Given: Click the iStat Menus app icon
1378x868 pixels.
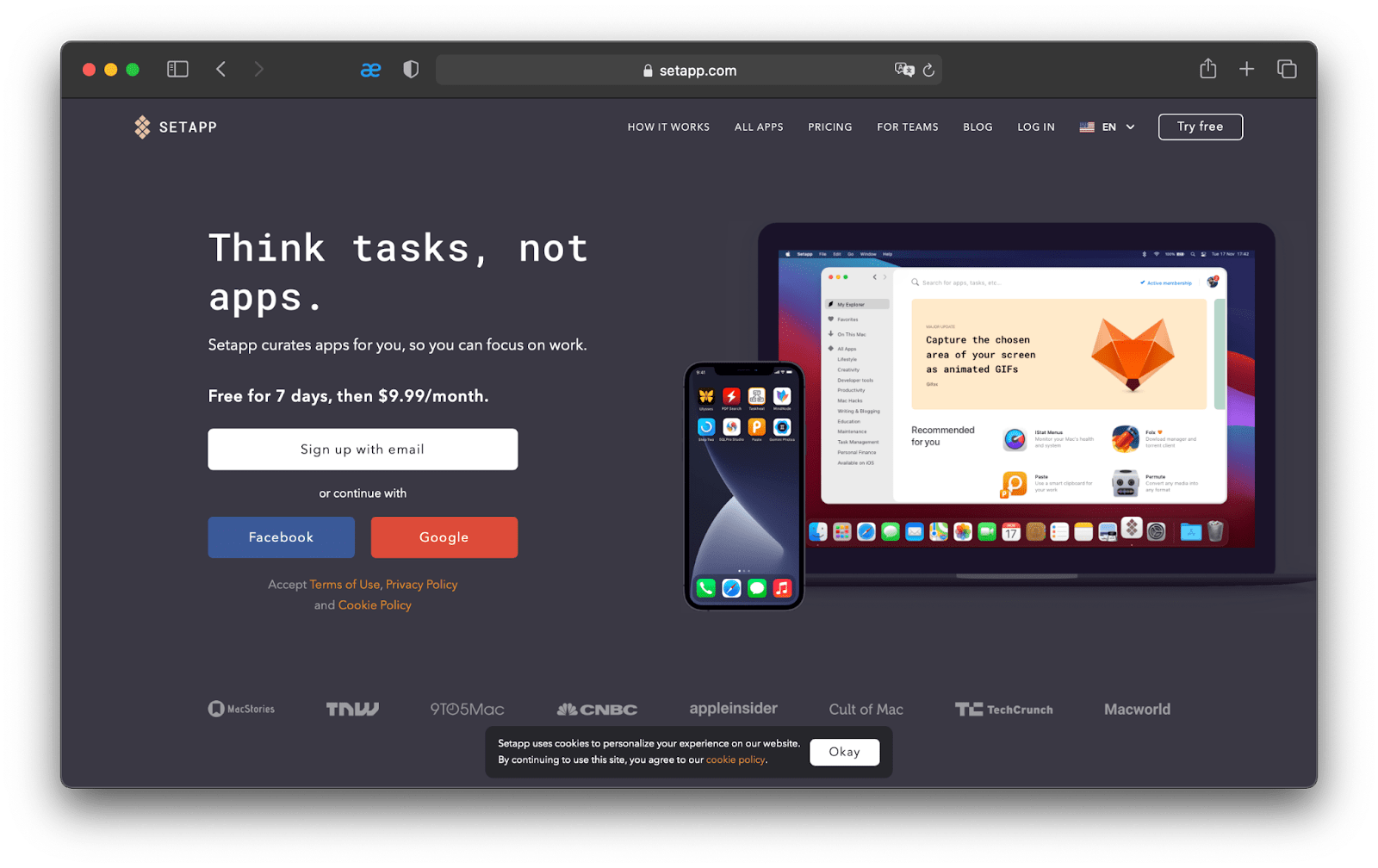Looking at the screenshot, I should pyautogui.click(x=1015, y=440).
